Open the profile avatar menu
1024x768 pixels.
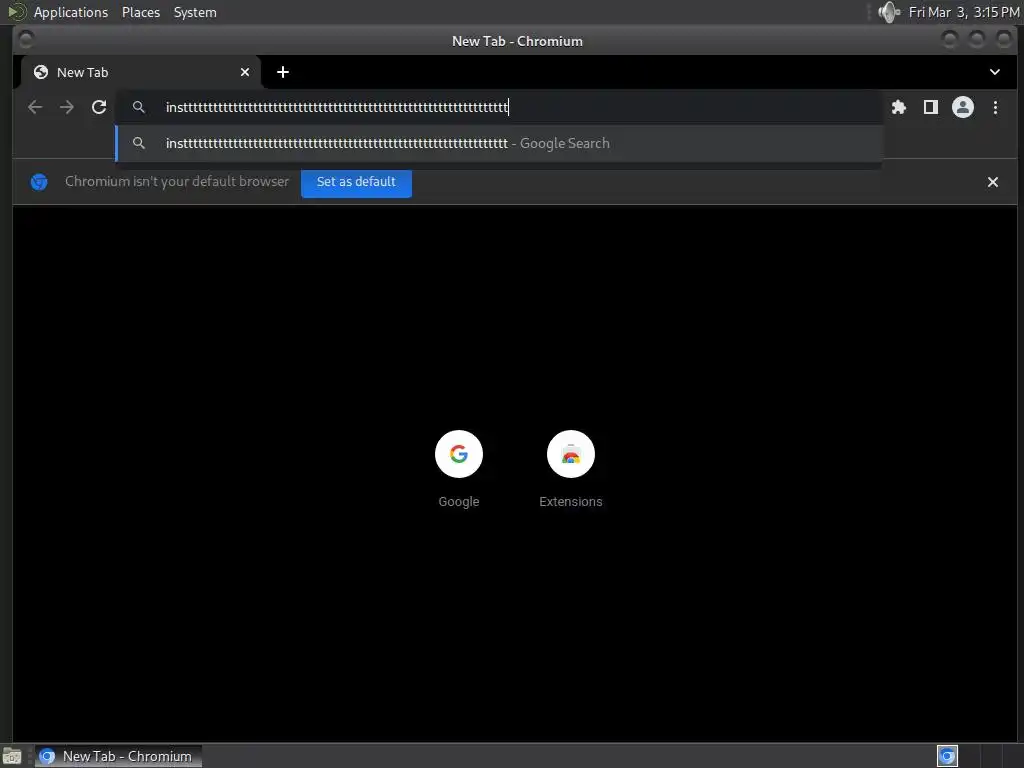tap(963, 107)
